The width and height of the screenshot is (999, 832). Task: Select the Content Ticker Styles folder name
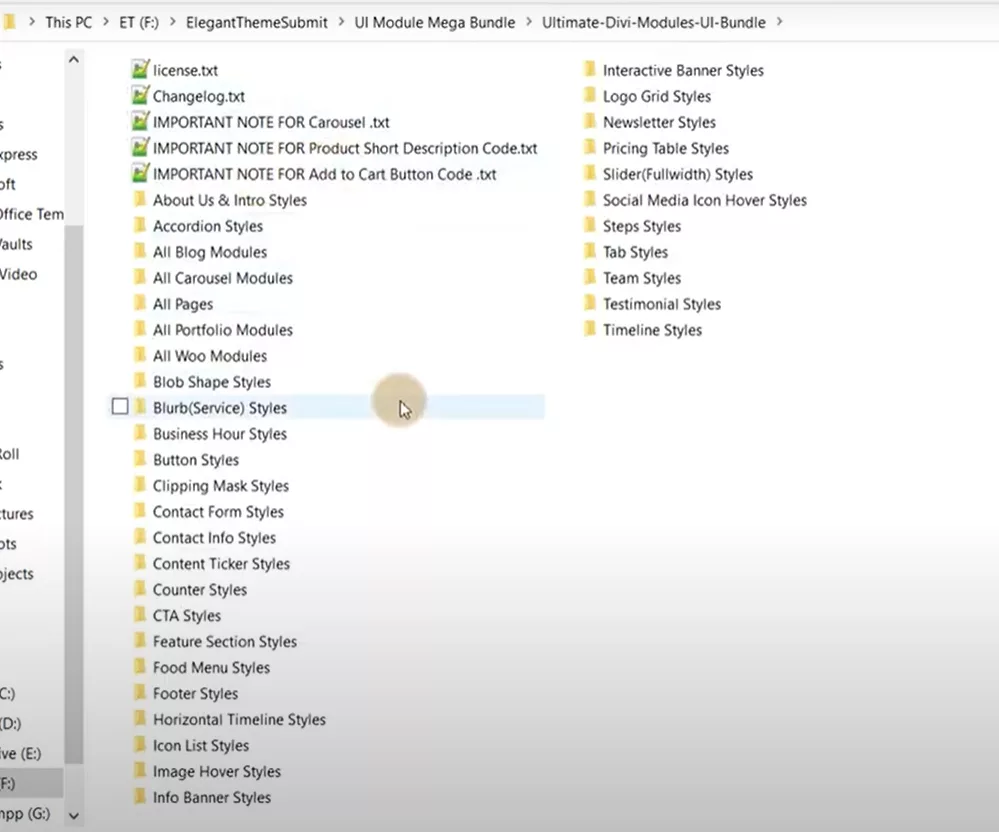pyautogui.click(x=221, y=564)
